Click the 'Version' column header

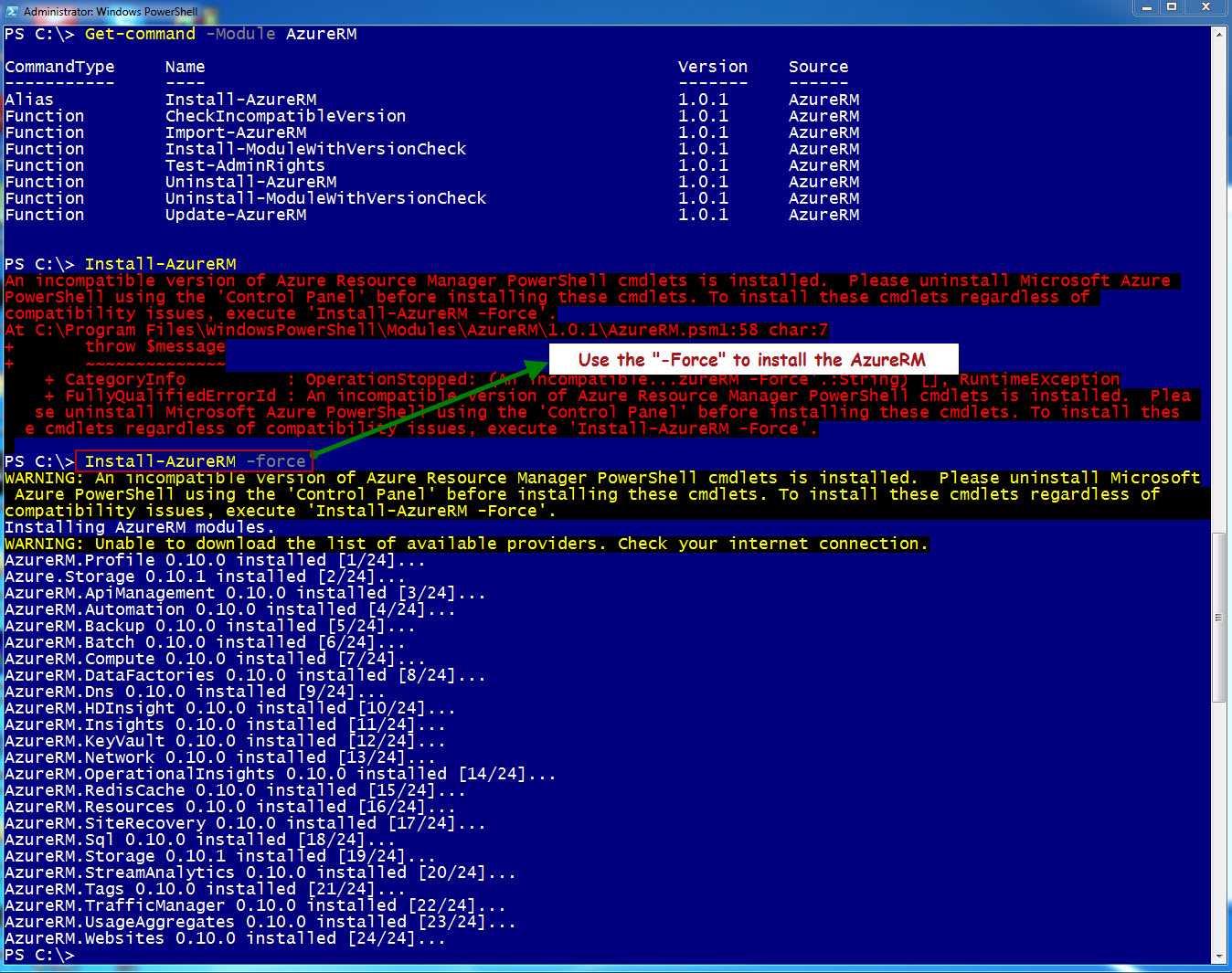[713, 67]
